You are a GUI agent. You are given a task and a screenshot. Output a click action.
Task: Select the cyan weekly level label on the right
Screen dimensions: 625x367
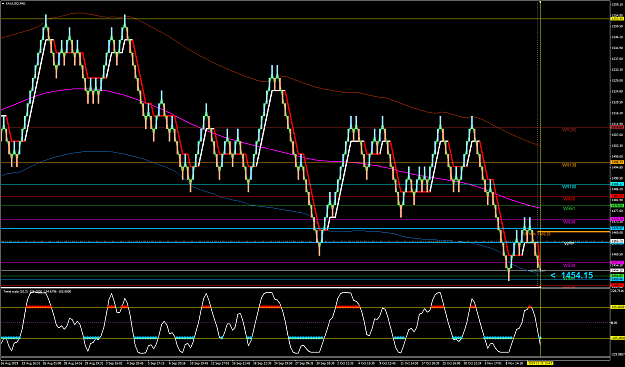click(x=569, y=186)
